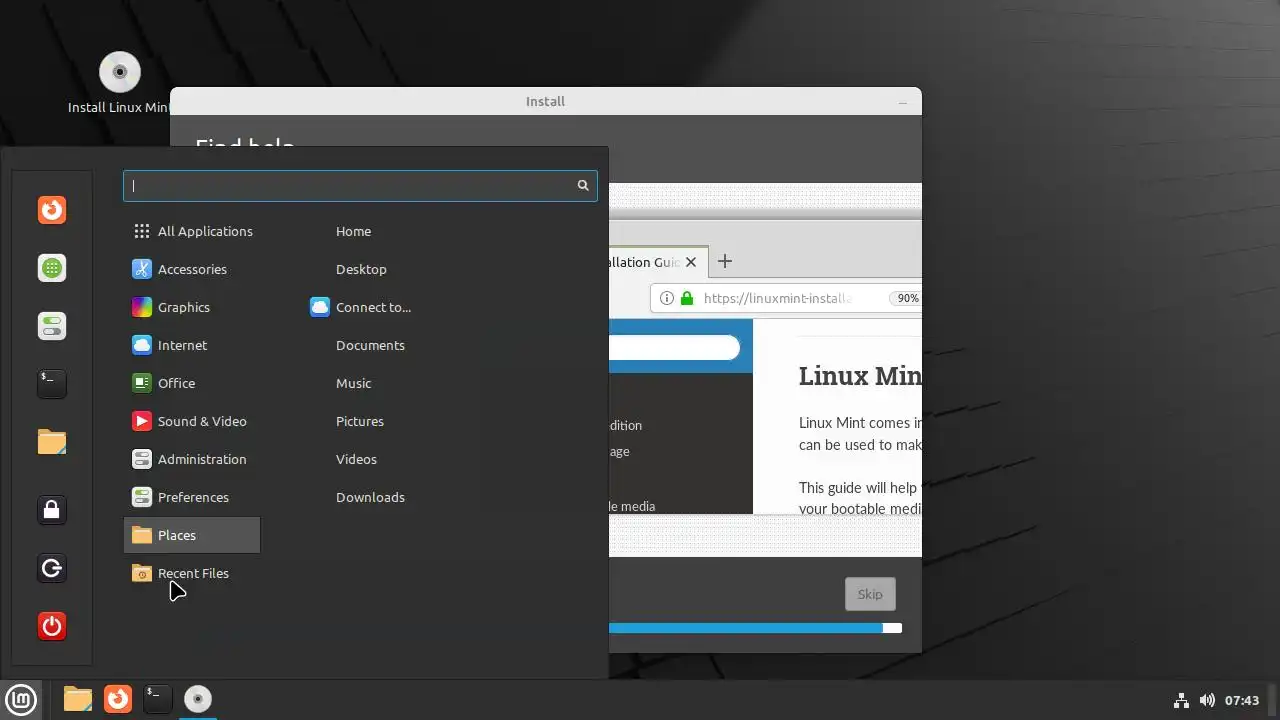The image size is (1280, 720).
Task: Click the Install window title bar
Action: tap(545, 101)
